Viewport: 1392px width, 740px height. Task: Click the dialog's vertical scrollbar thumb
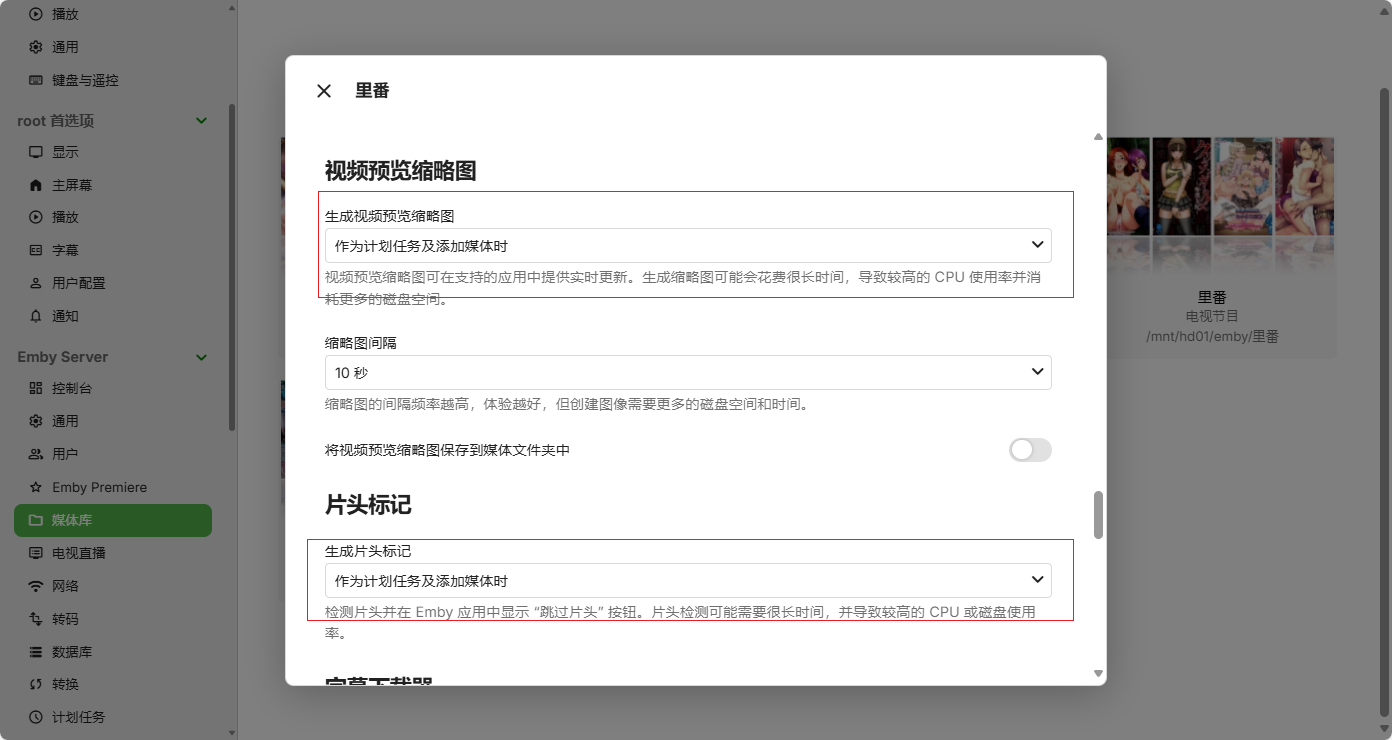click(1098, 514)
